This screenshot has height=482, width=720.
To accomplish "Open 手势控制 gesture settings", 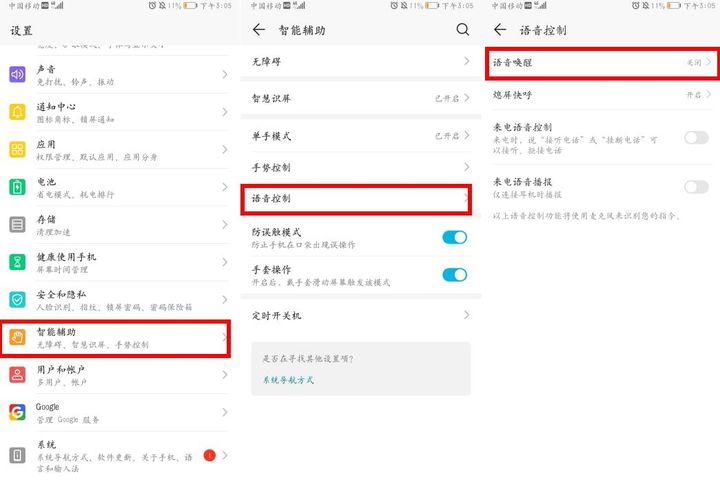I will click(x=360, y=168).
